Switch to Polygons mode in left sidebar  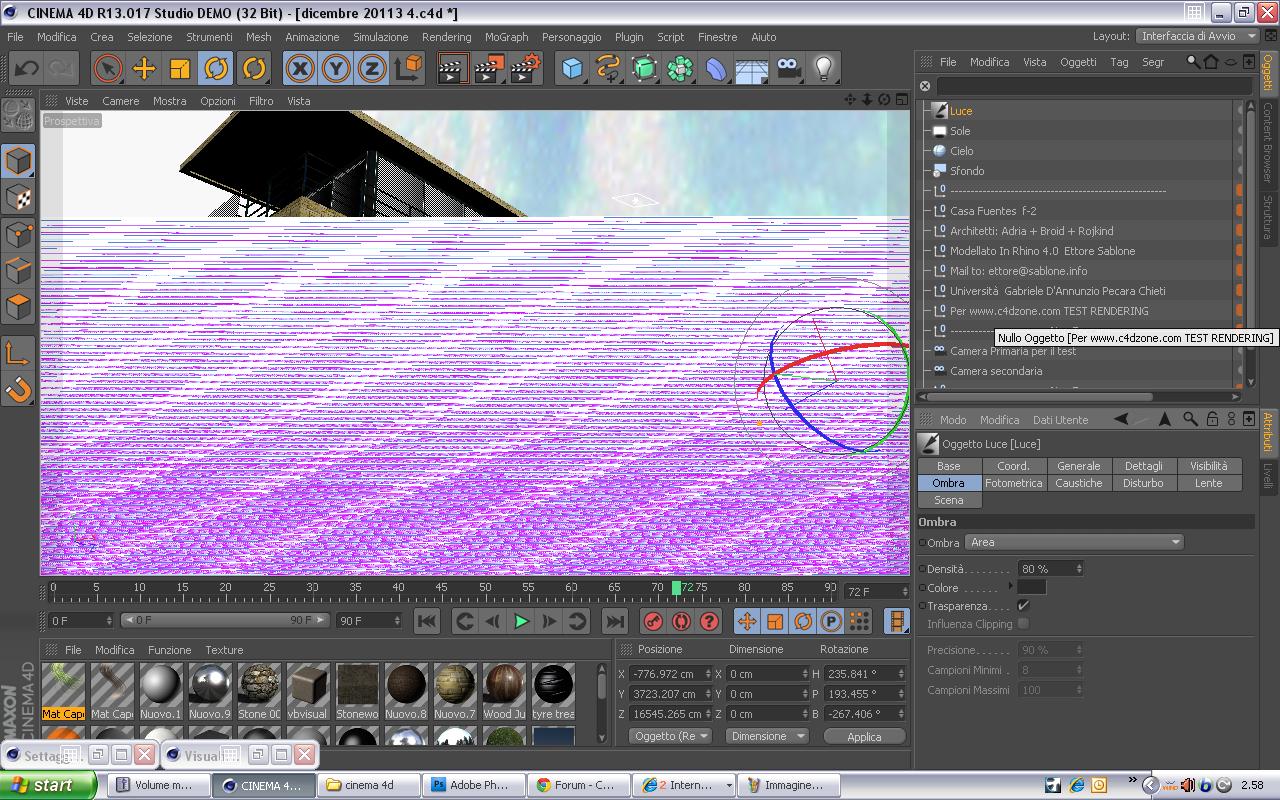[19, 307]
